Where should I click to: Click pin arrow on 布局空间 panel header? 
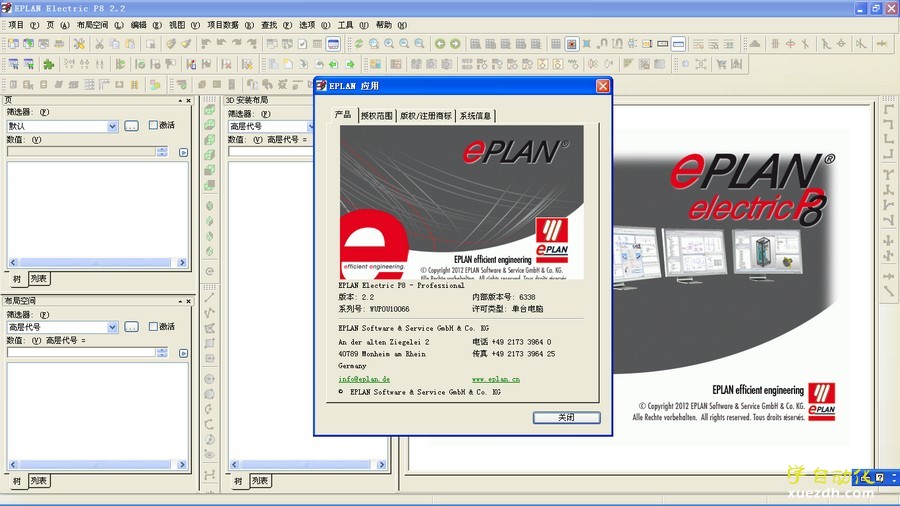tap(180, 301)
